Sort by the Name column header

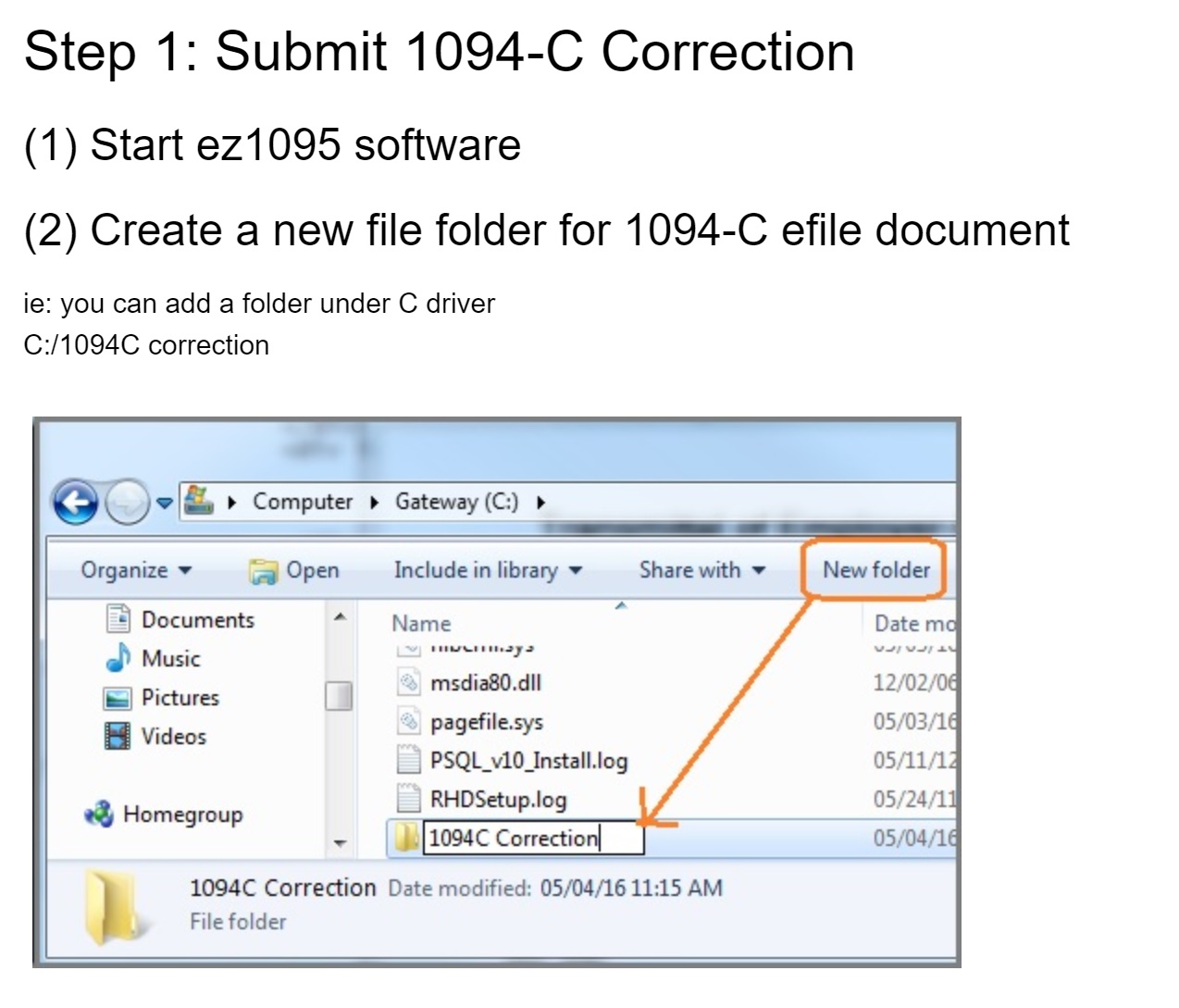(421, 624)
